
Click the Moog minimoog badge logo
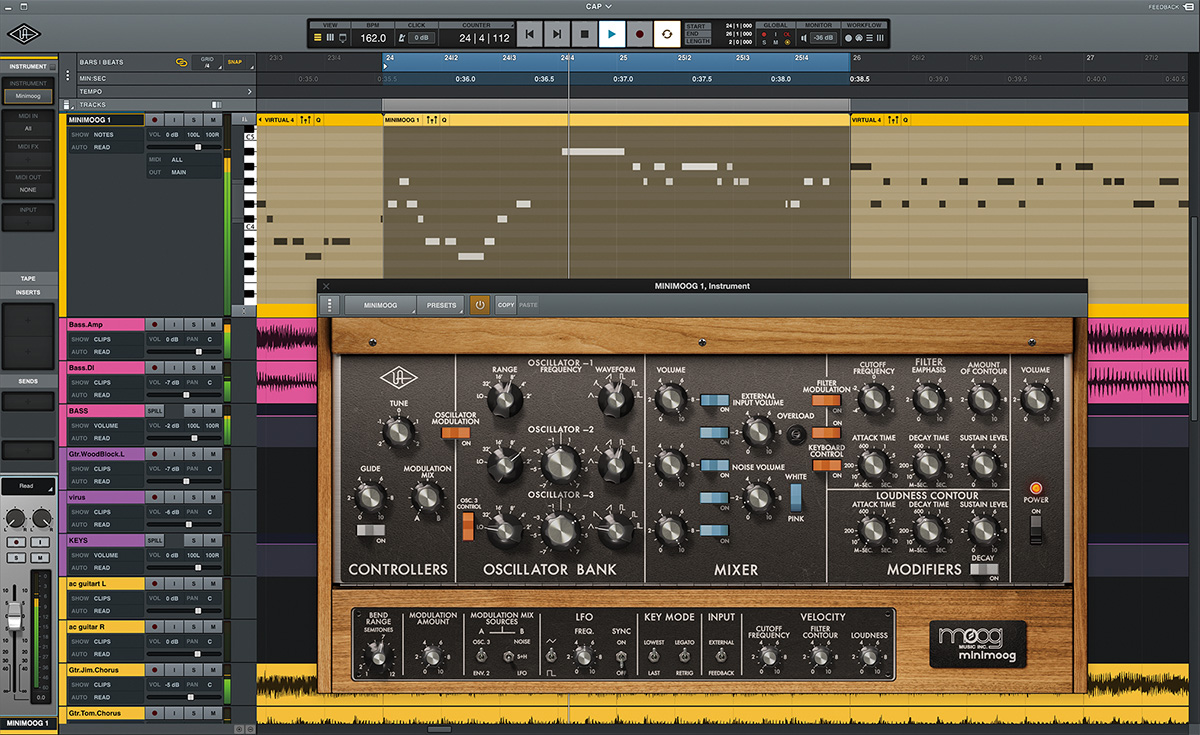click(x=977, y=644)
